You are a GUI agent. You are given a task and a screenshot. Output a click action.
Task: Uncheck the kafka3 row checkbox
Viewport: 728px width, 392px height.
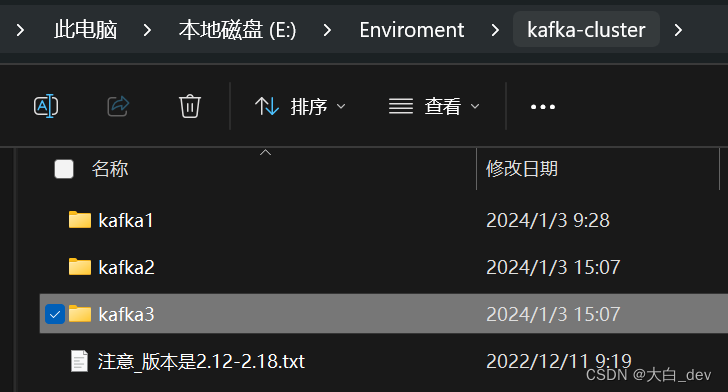[x=55, y=314]
